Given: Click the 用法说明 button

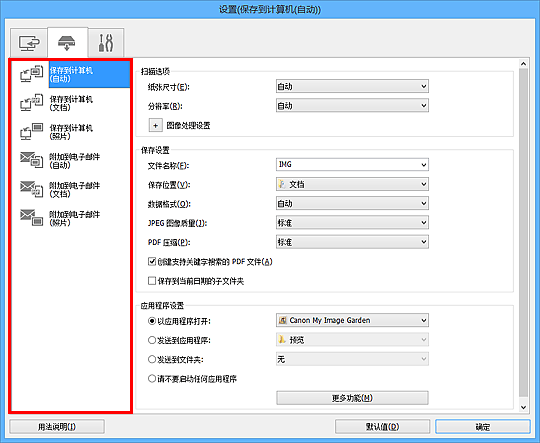Looking at the screenshot, I should click(x=57, y=427).
